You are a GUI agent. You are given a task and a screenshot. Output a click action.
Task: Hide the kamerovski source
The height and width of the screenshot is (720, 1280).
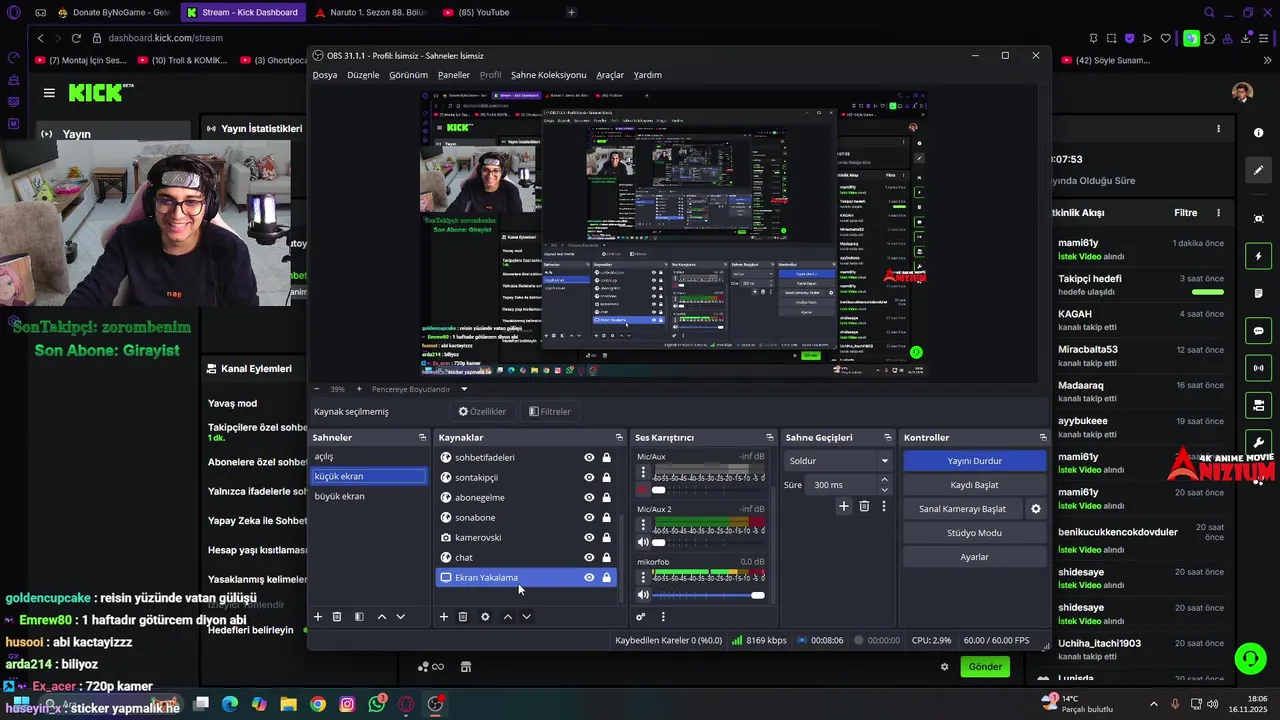(x=589, y=537)
